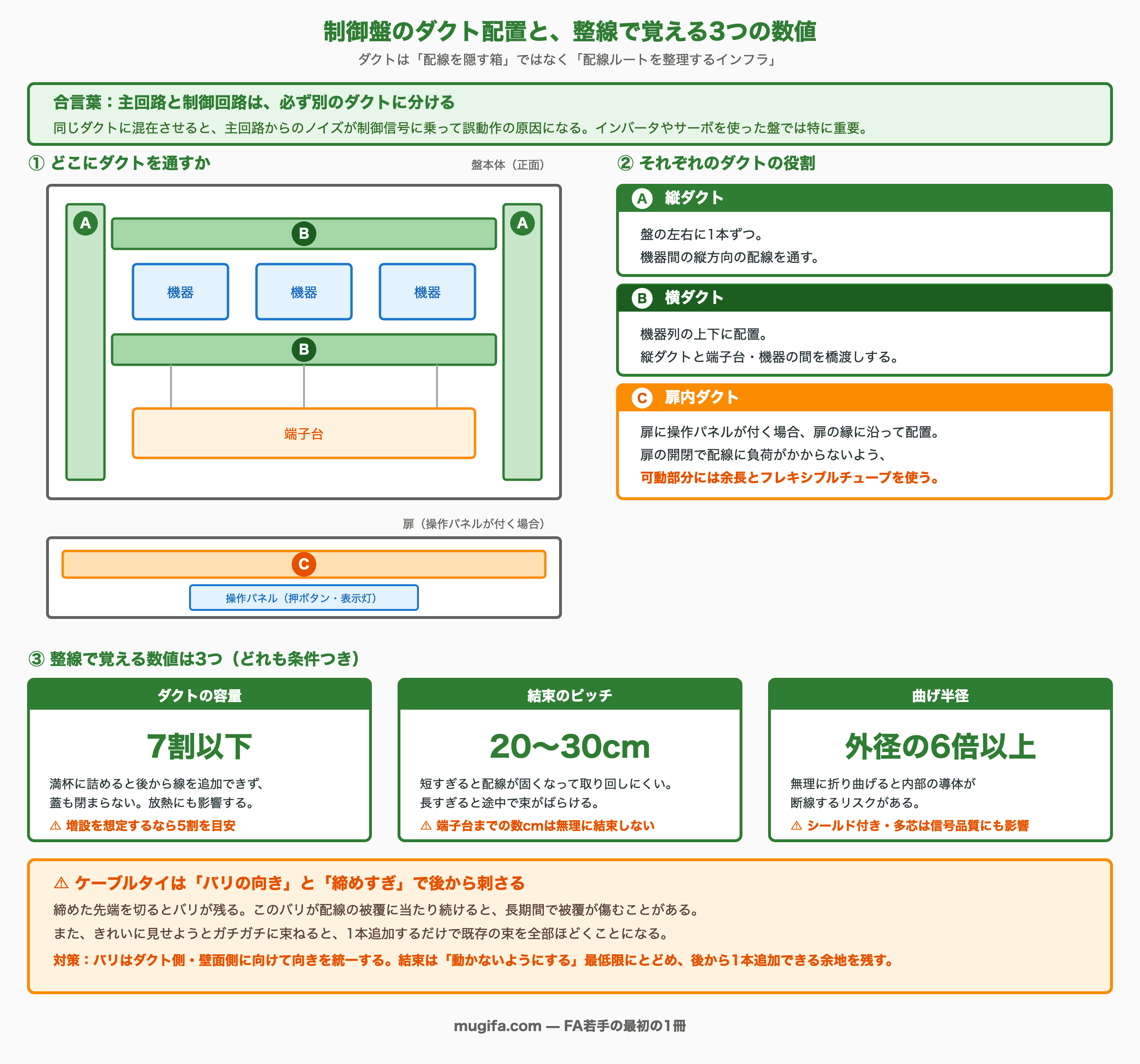
Task: Select the rightmost 機器 box
Action: point(427,292)
